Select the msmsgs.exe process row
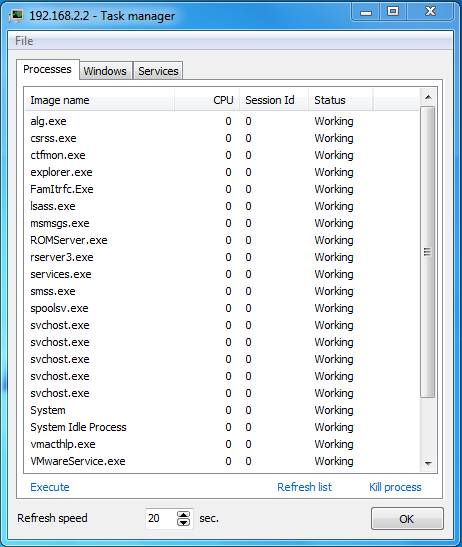The width and height of the screenshot is (462, 547). coord(222,223)
